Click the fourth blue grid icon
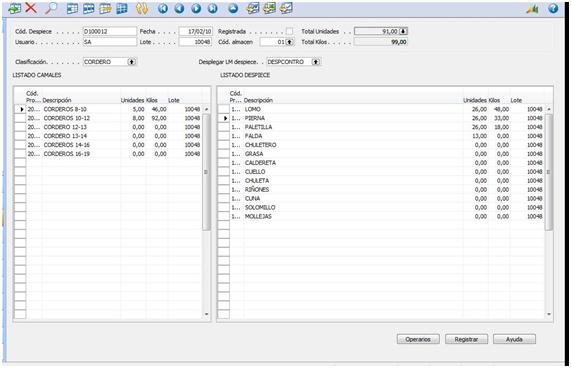The height and width of the screenshot is (368, 571). pos(122,8)
